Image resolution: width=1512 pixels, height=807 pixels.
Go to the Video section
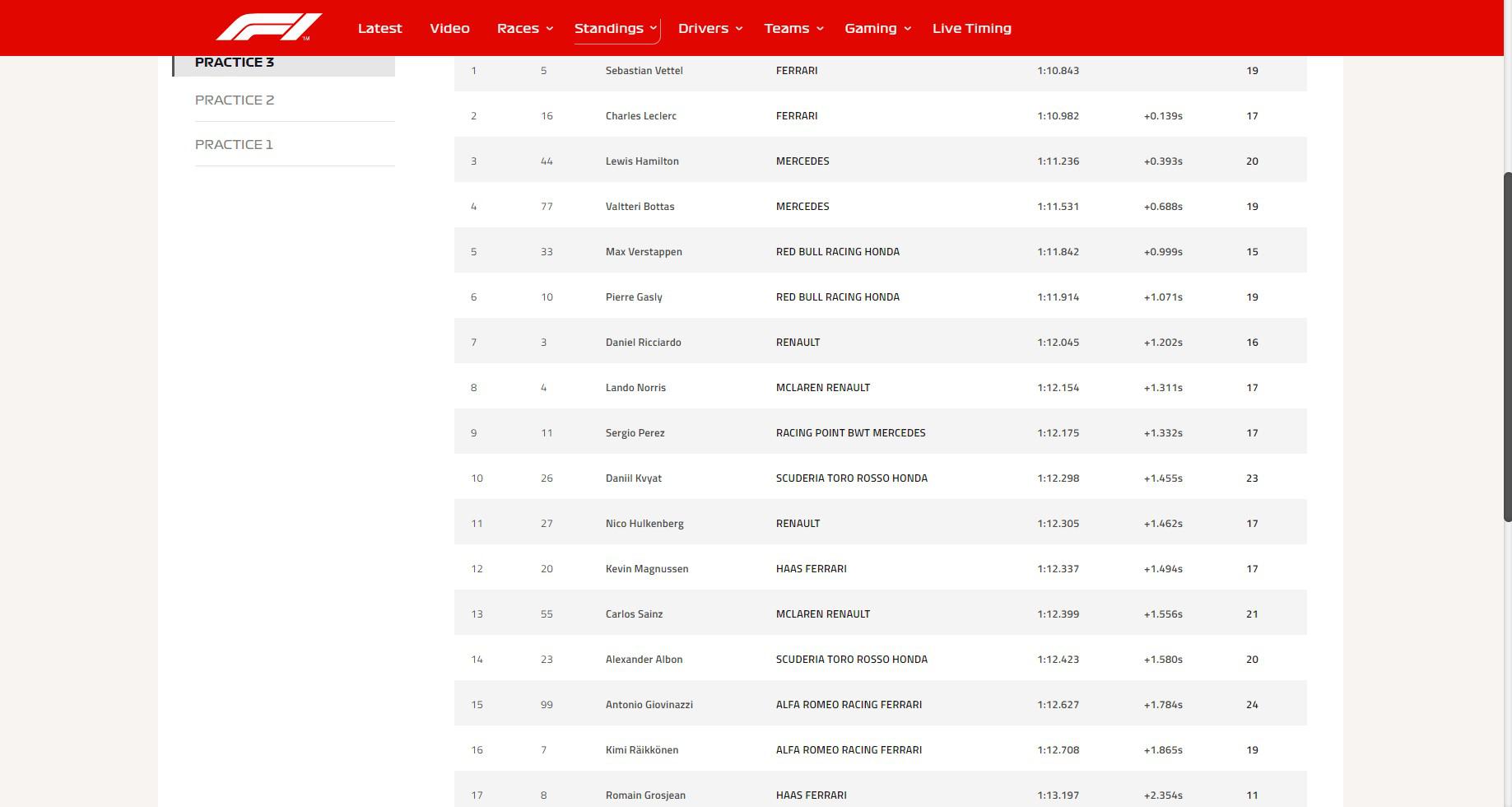(x=449, y=28)
